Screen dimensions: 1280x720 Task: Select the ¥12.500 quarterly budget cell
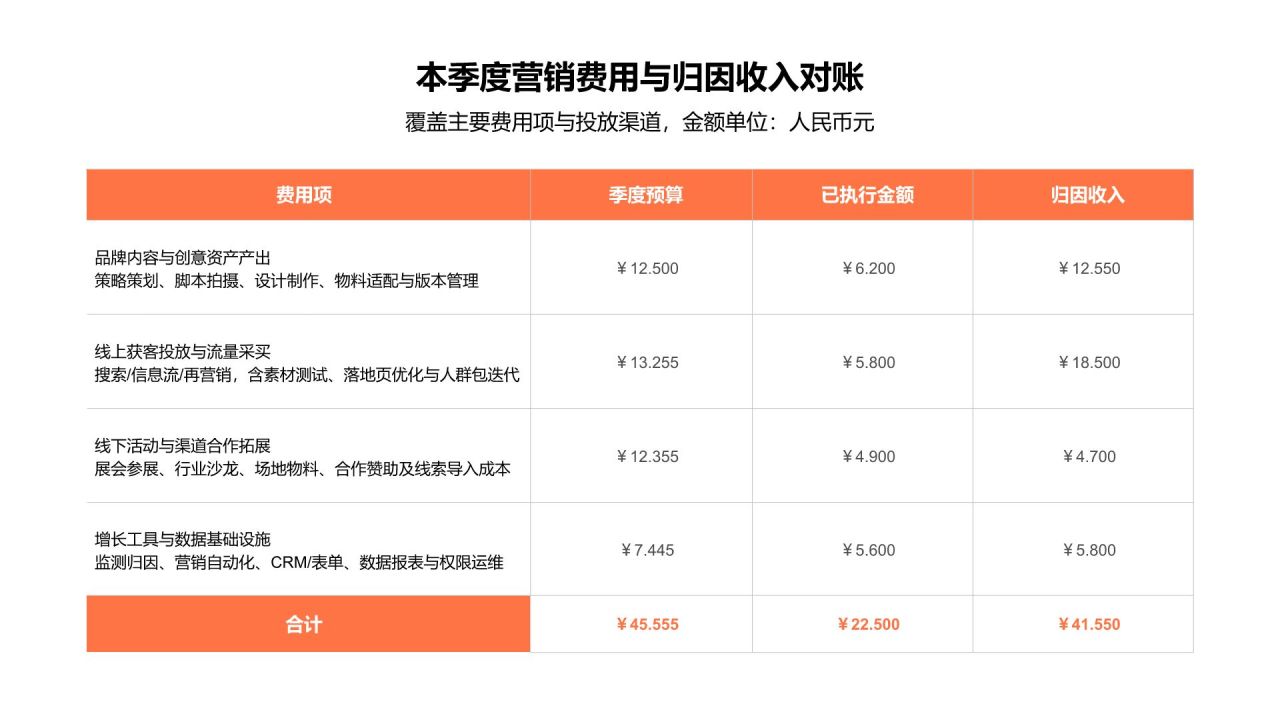click(x=646, y=268)
